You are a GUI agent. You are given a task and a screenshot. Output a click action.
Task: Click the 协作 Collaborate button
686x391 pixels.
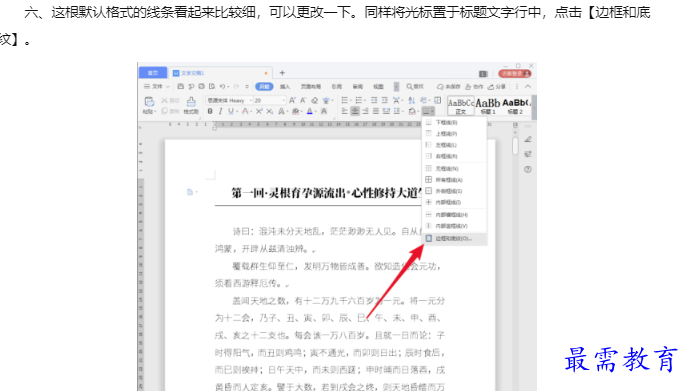(474, 87)
